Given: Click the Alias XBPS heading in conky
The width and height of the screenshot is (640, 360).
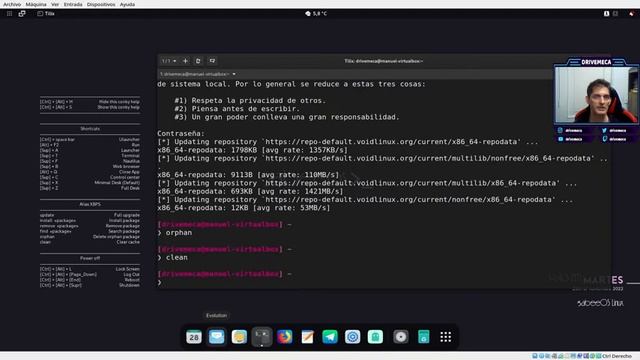Looking at the screenshot, I should click(x=90, y=204).
